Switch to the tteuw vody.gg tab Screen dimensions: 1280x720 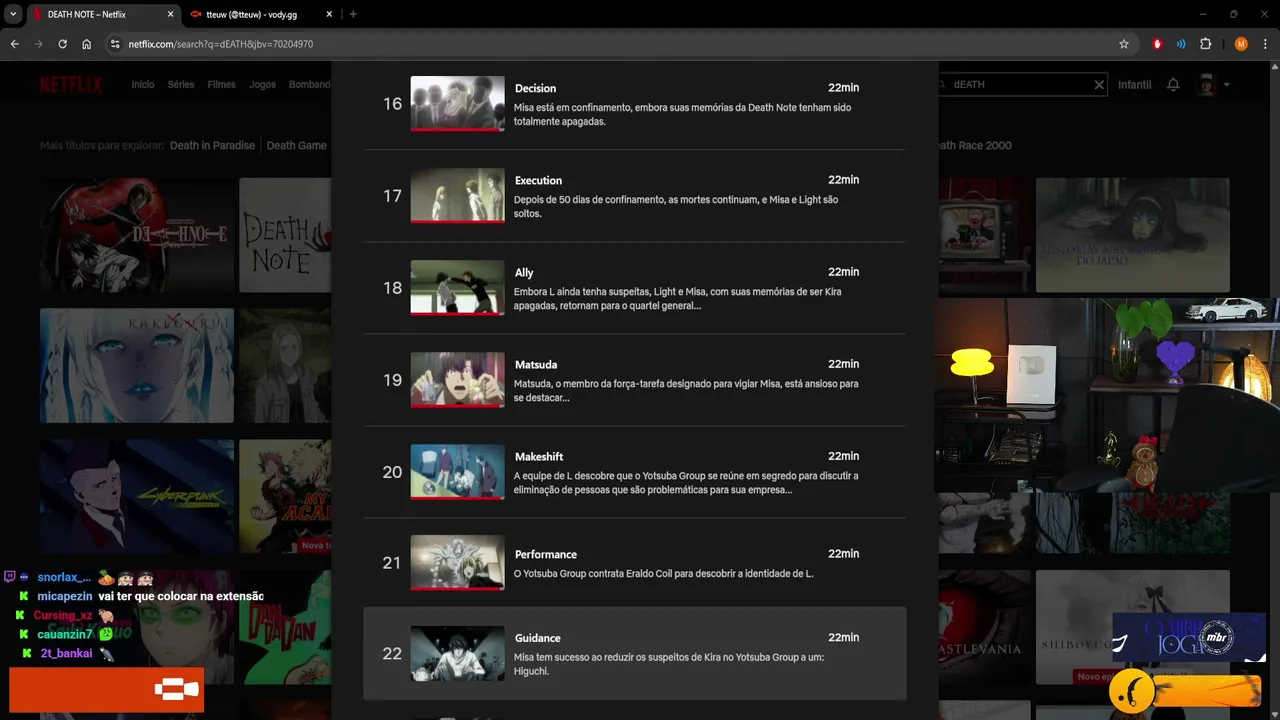point(261,14)
